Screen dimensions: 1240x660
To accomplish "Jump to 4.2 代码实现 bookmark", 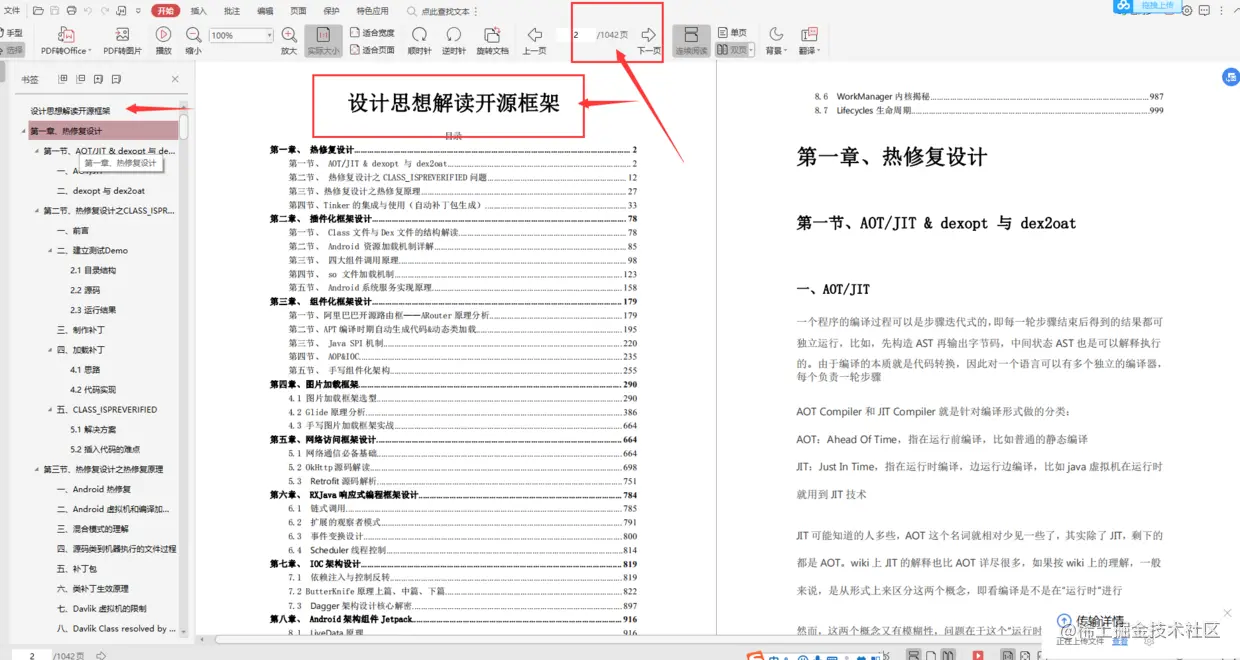I will [93, 389].
